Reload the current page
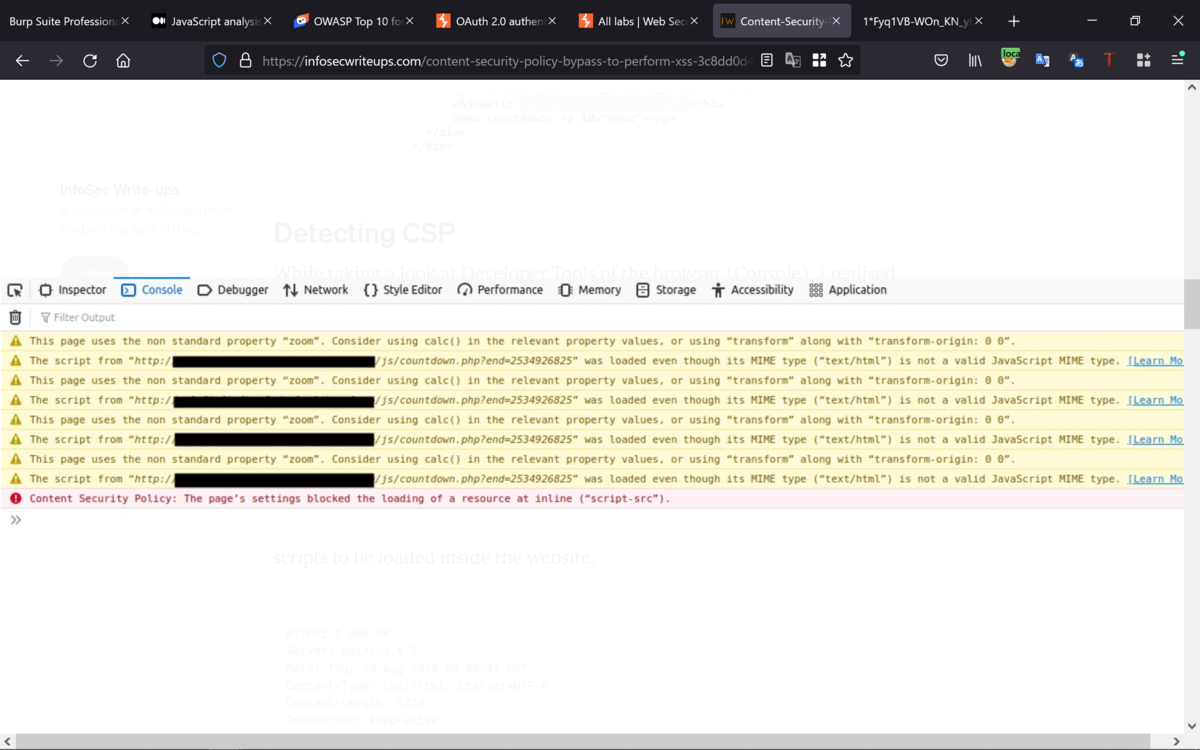The image size is (1200, 750). tap(90, 61)
